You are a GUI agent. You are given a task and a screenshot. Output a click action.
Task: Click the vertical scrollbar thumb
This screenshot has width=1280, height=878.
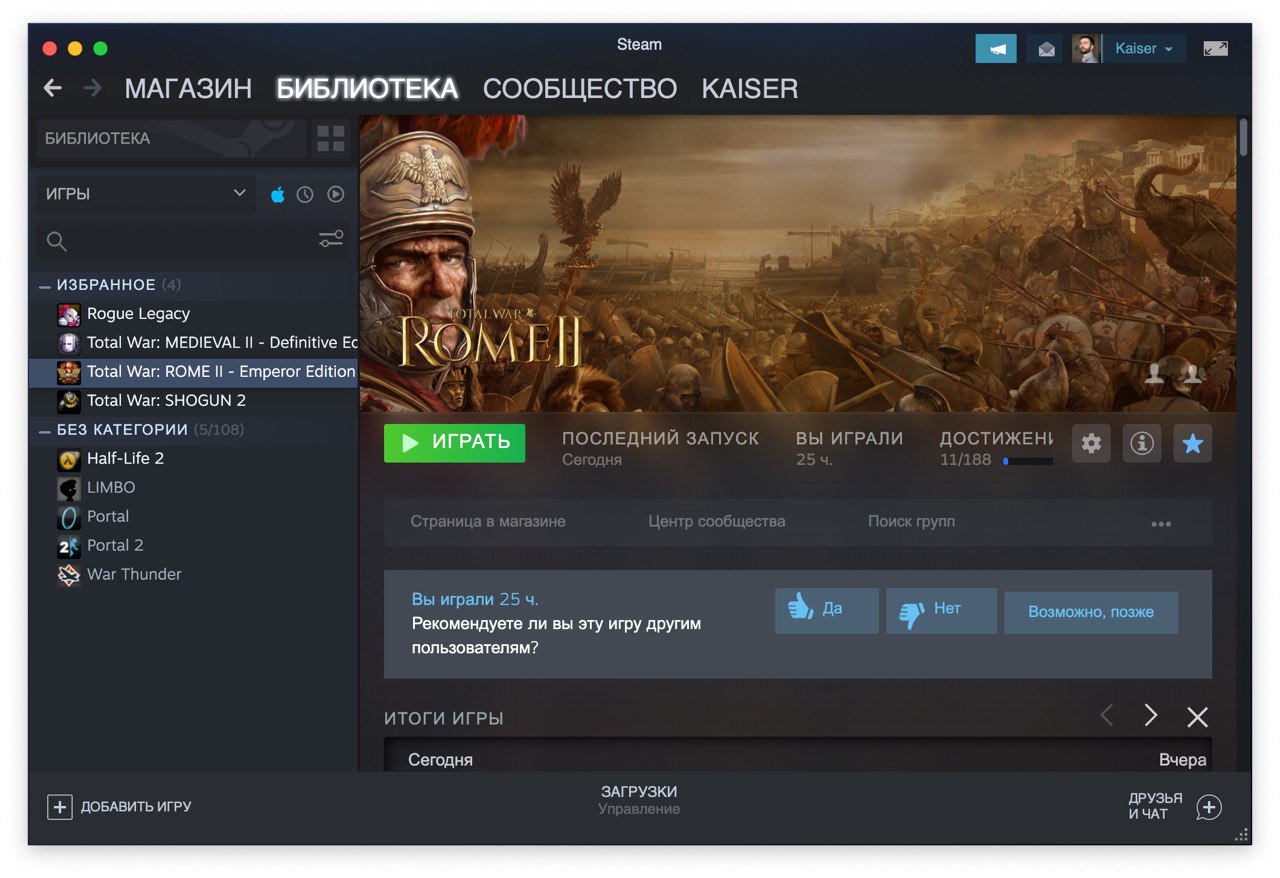1243,137
